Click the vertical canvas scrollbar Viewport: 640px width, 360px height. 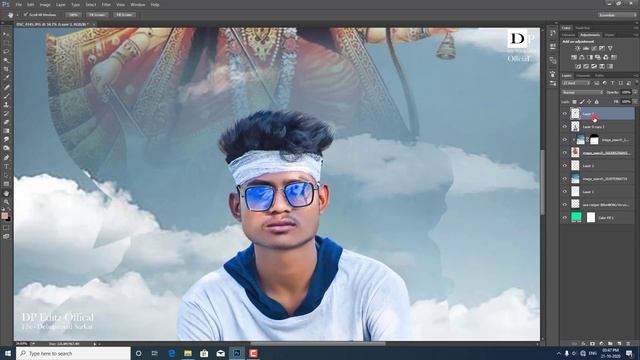[x=542, y=182]
